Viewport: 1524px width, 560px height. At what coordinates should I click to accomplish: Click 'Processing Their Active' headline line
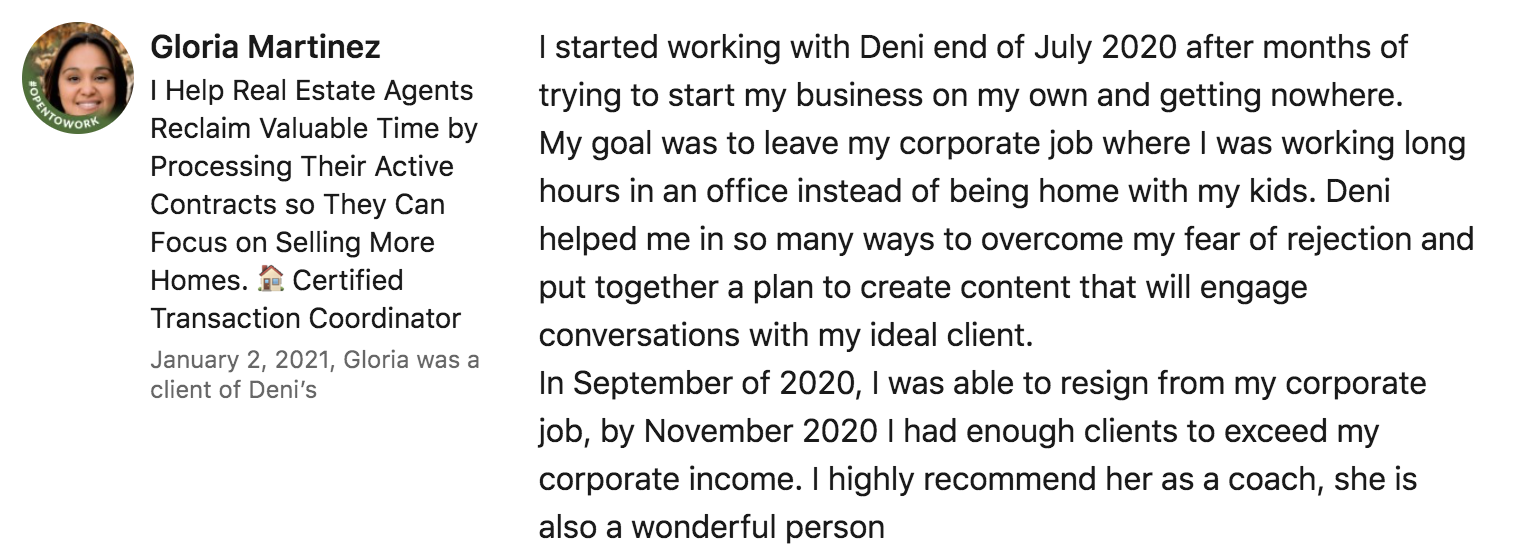click(302, 167)
